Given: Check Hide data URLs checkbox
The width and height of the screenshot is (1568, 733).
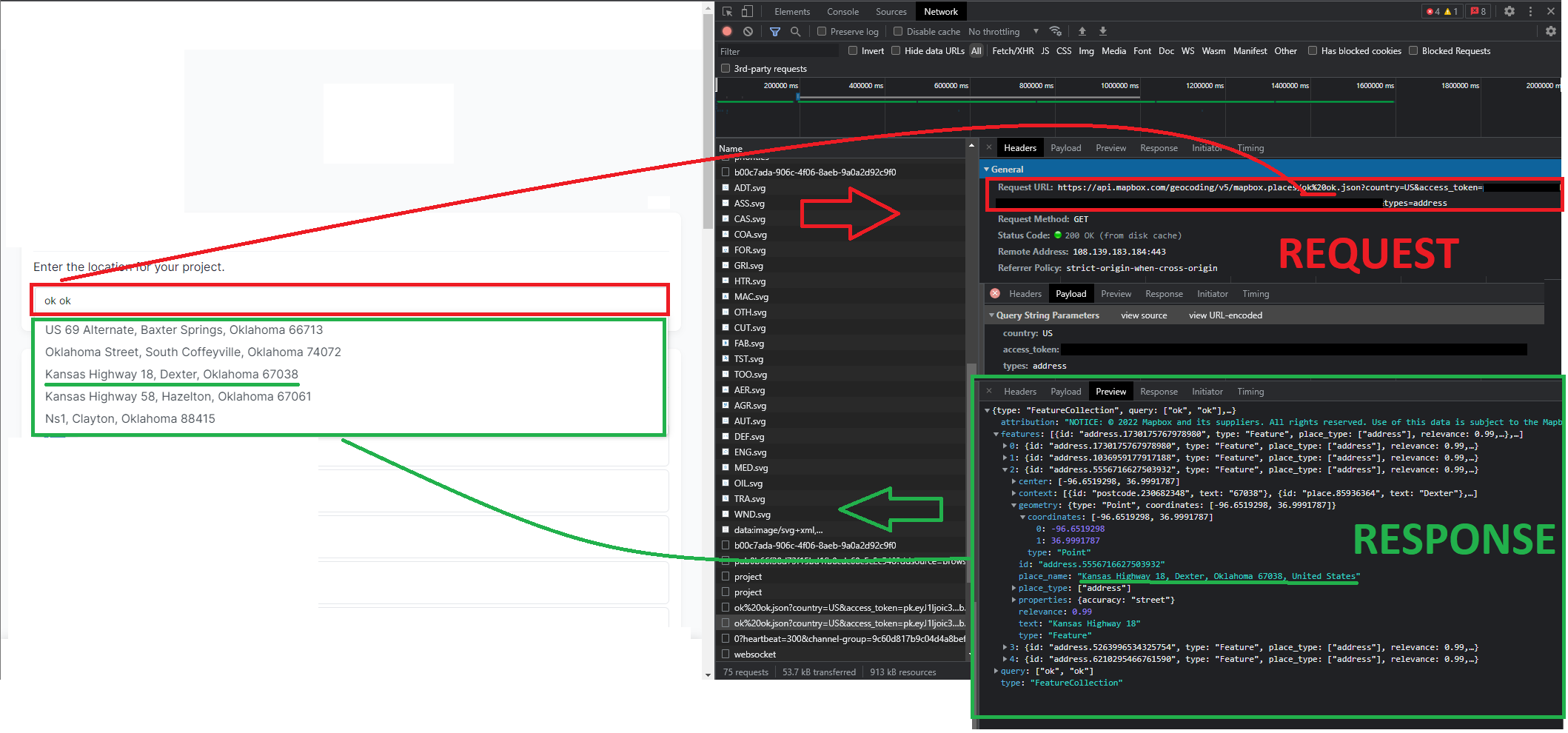Looking at the screenshot, I should point(895,50).
